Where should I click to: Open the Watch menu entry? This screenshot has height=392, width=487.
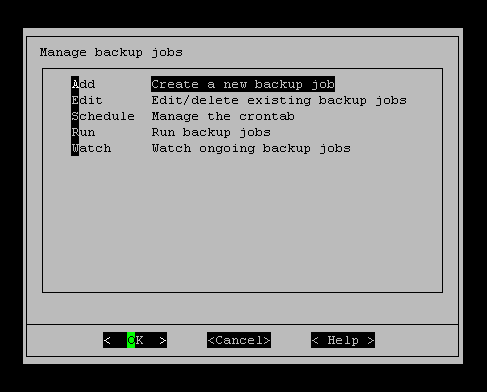pyautogui.click(x=91, y=148)
